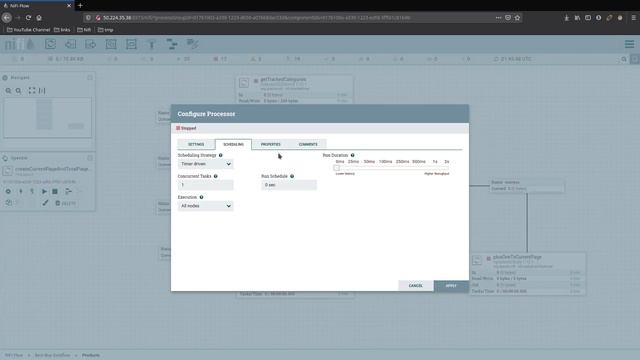Click the 100ms mark on Run Duration
The width and height of the screenshot is (640, 360).
tap(385, 162)
